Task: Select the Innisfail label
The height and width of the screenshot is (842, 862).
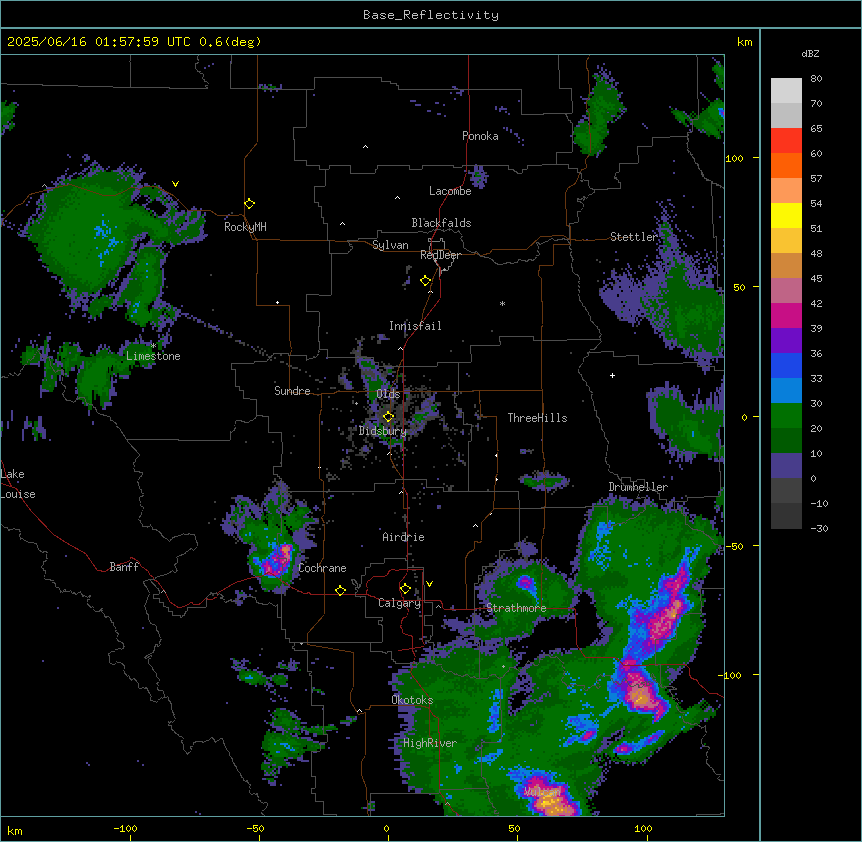Action: pyautogui.click(x=415, y=326)
